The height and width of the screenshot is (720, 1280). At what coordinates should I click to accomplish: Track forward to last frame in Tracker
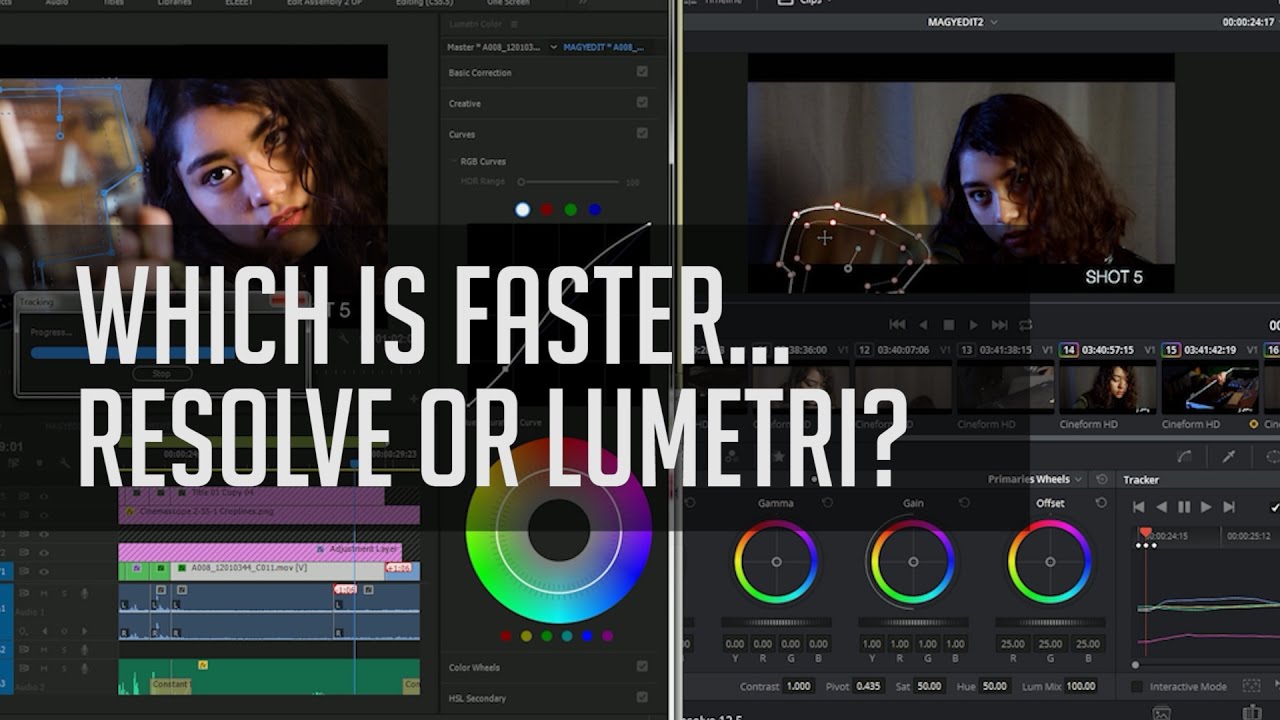coord(1229,507)
